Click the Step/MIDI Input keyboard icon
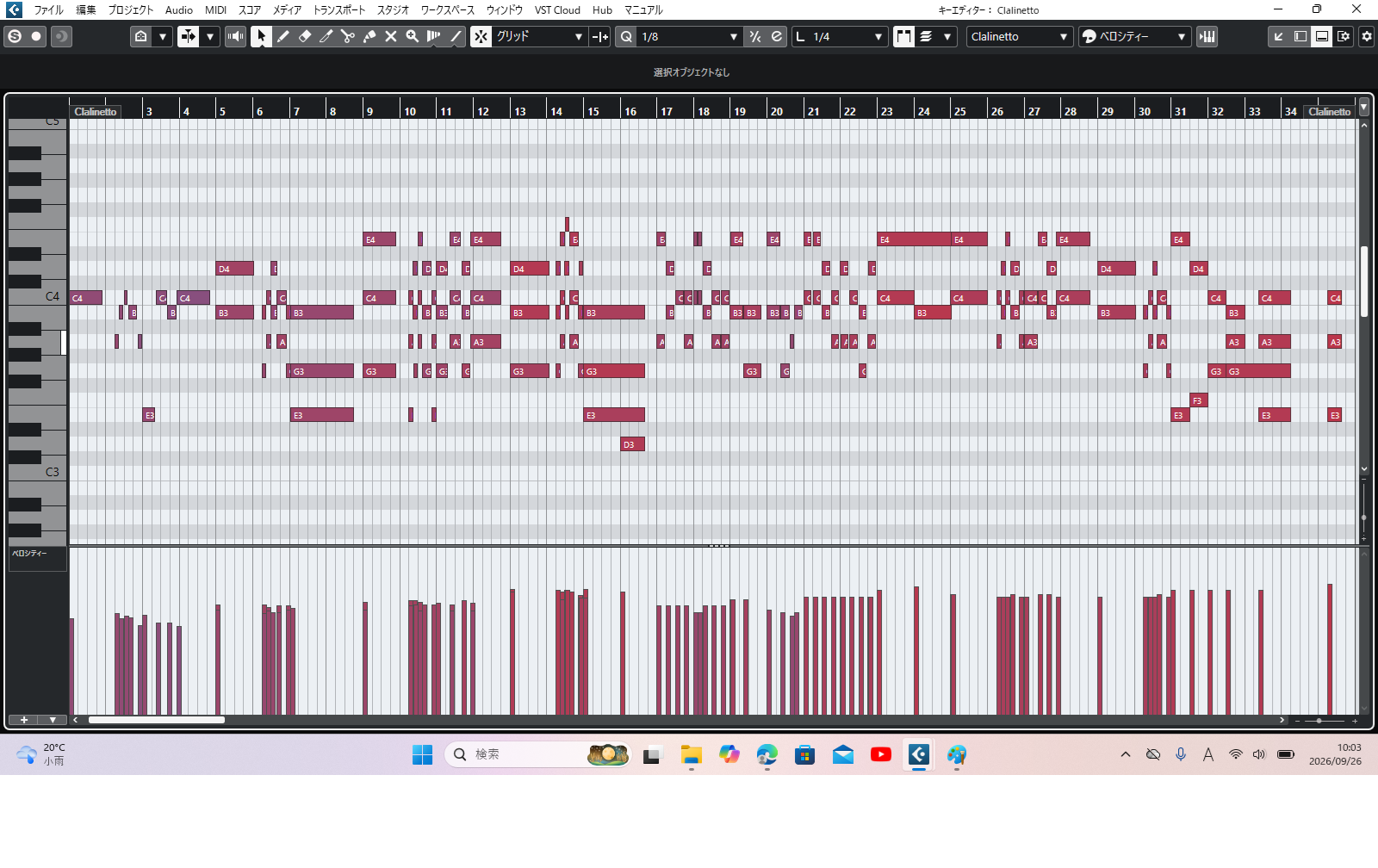 pyautogui.click(x=1207, y=36)
